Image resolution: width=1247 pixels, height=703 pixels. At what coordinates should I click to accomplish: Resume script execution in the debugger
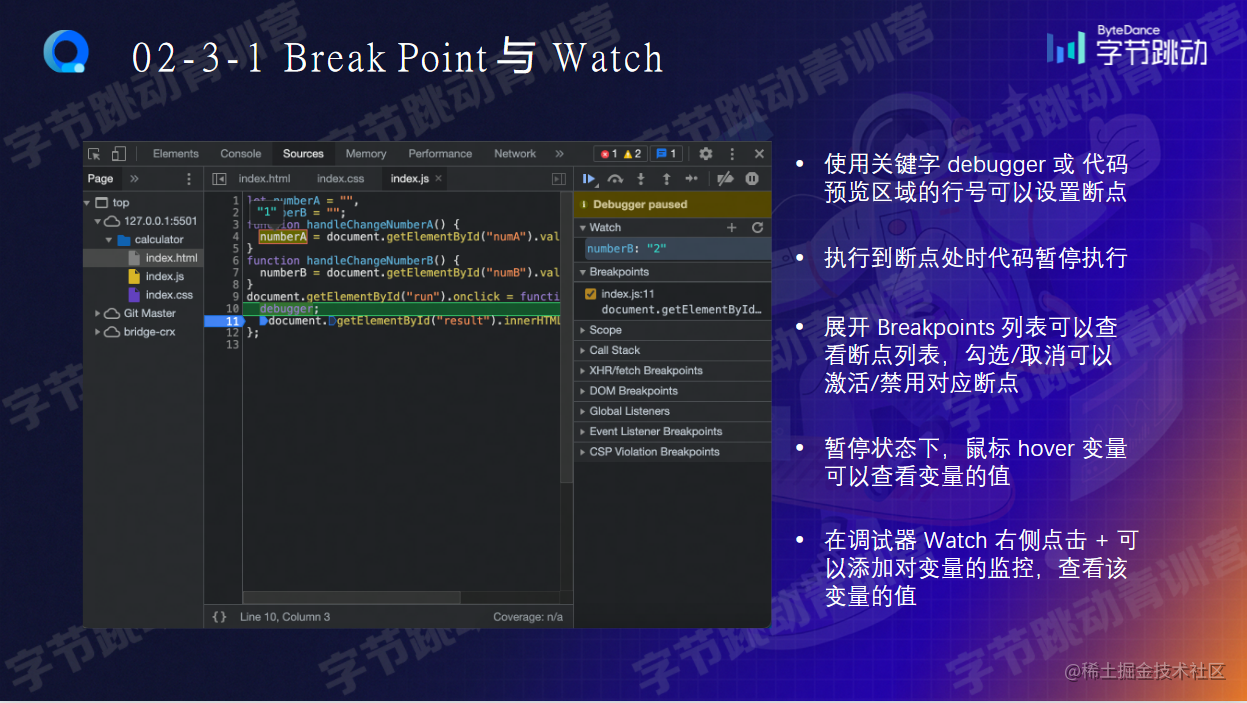(589, 179)
